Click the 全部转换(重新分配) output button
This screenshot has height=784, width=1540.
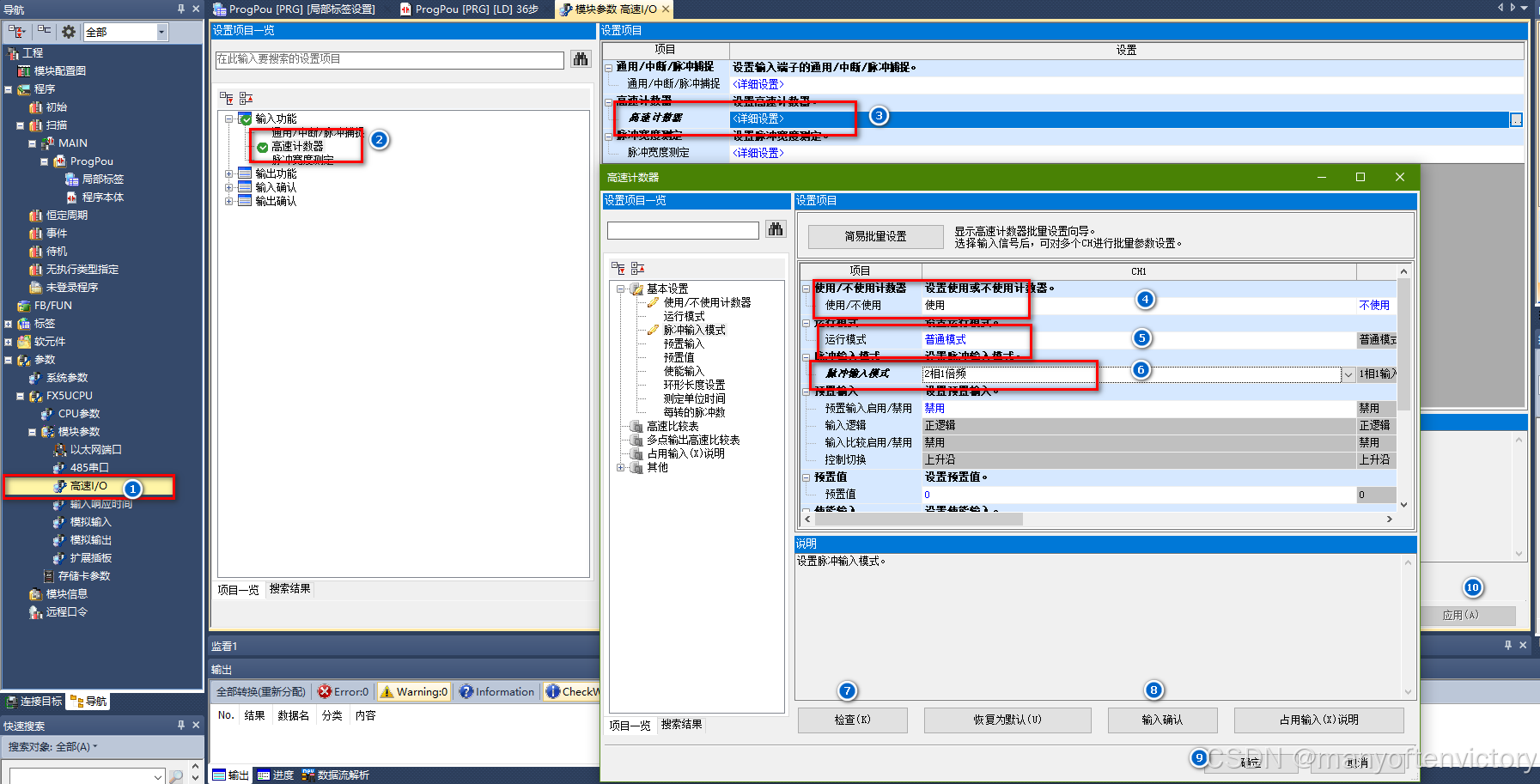[261, 692]
